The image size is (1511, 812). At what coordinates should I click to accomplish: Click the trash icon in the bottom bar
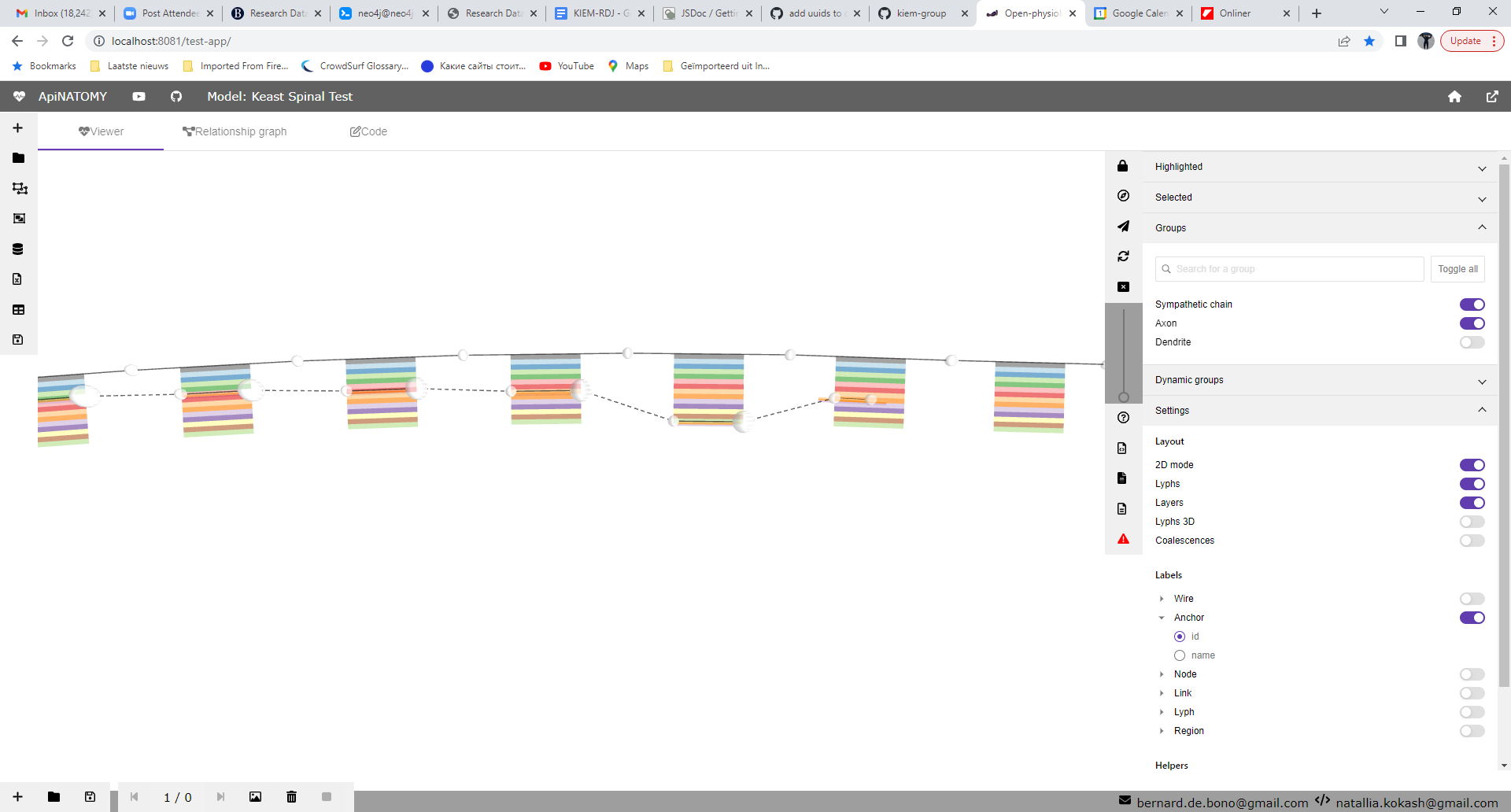click(x=291, y=797)
